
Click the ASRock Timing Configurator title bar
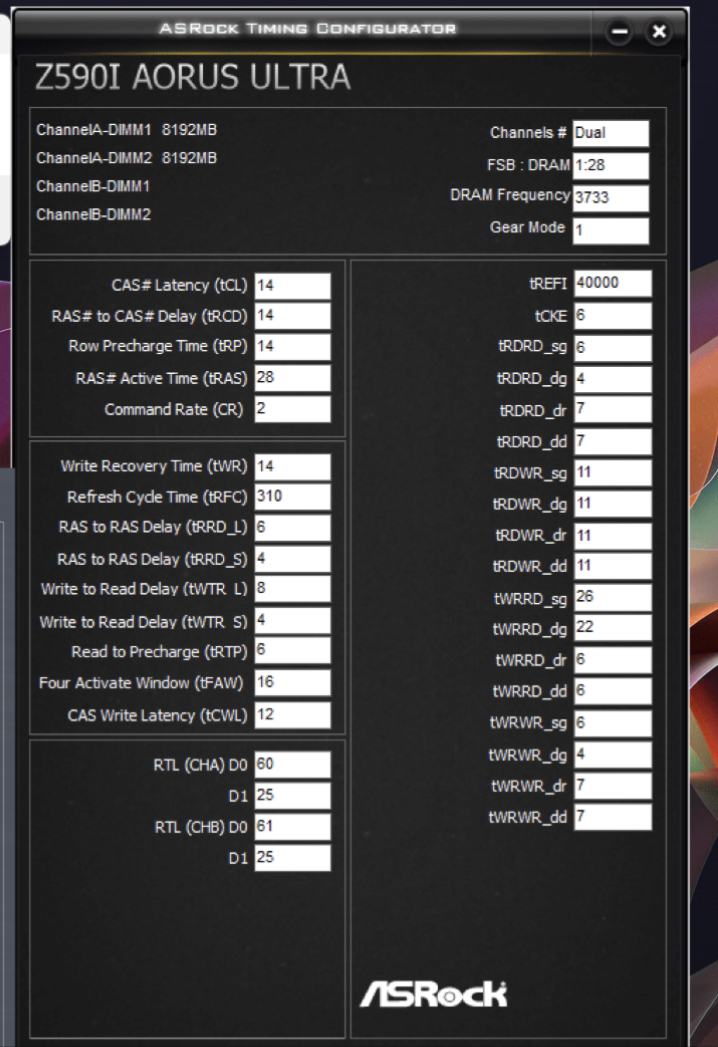pyautogui.click(x=307, y=29)
